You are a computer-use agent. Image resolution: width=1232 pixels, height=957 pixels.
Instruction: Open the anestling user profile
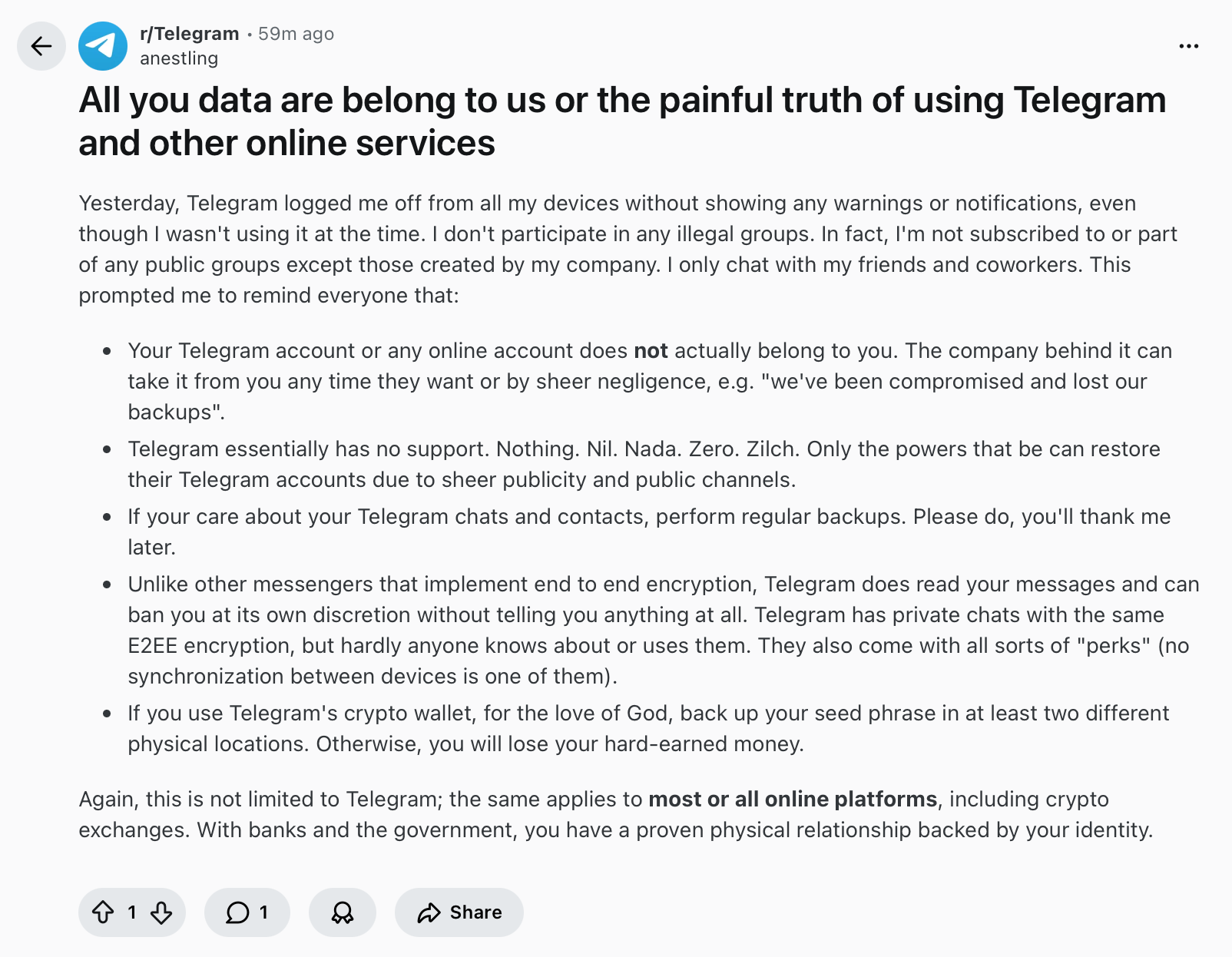[x=179, y=58]
